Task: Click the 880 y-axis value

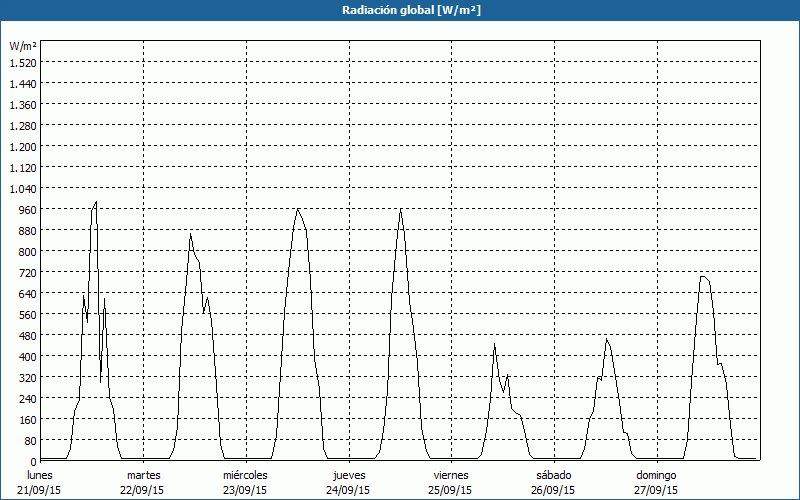Action: point(29,231)
